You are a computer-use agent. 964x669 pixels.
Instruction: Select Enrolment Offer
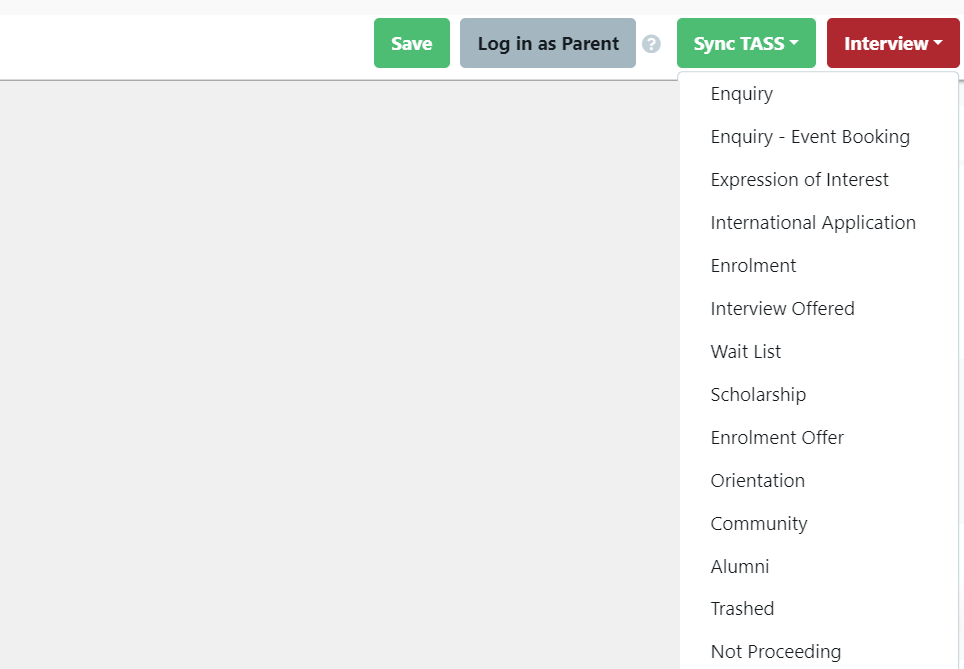tap(777, 437)
